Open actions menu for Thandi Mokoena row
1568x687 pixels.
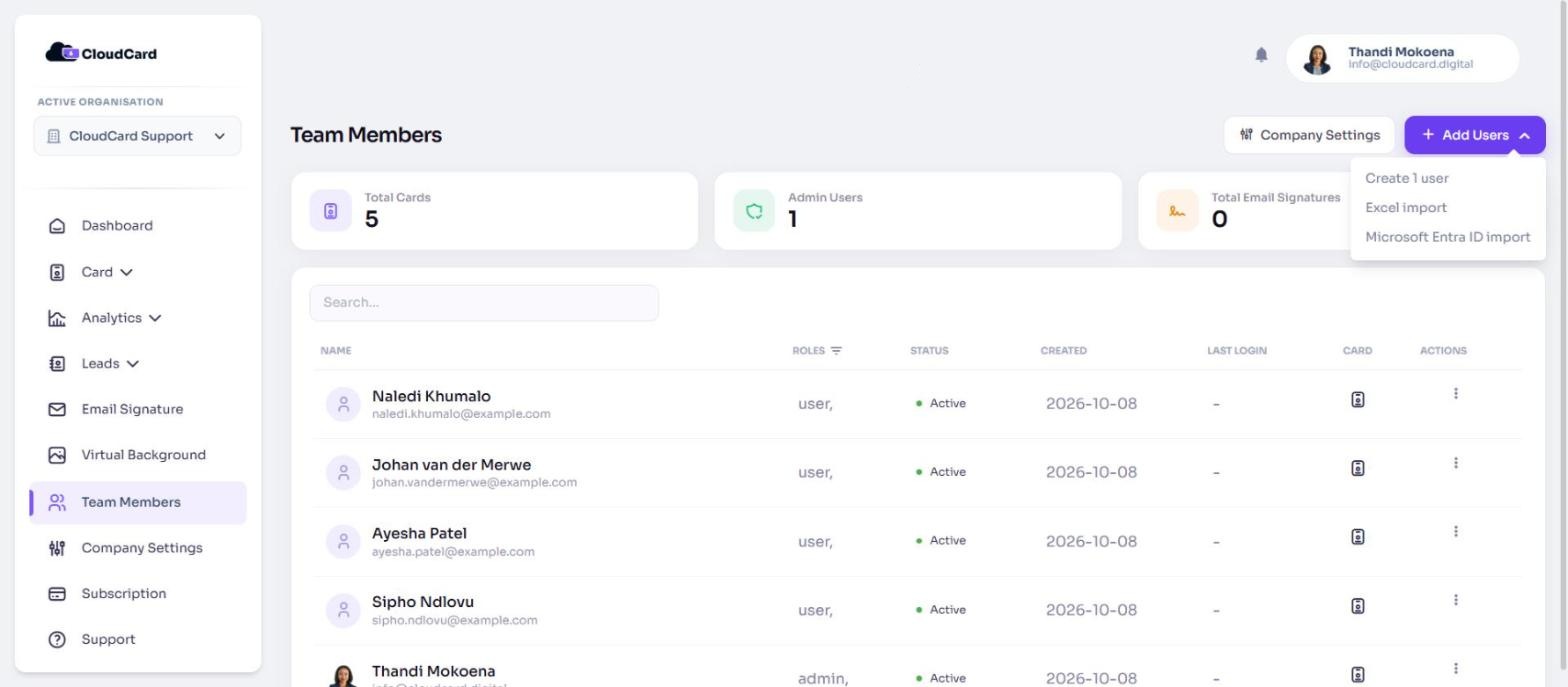click(x=1455, y=668)
